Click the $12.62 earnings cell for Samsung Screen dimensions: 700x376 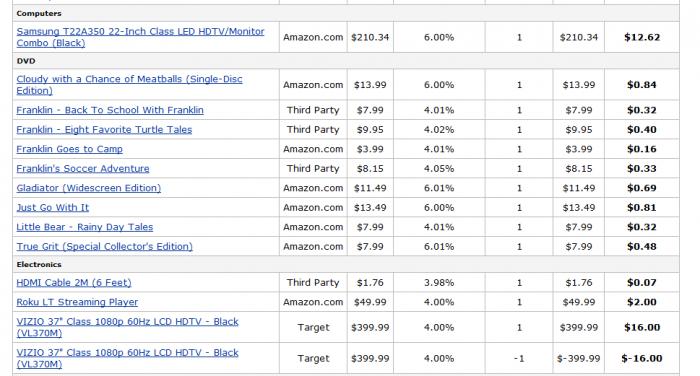[x=642, y=37]
